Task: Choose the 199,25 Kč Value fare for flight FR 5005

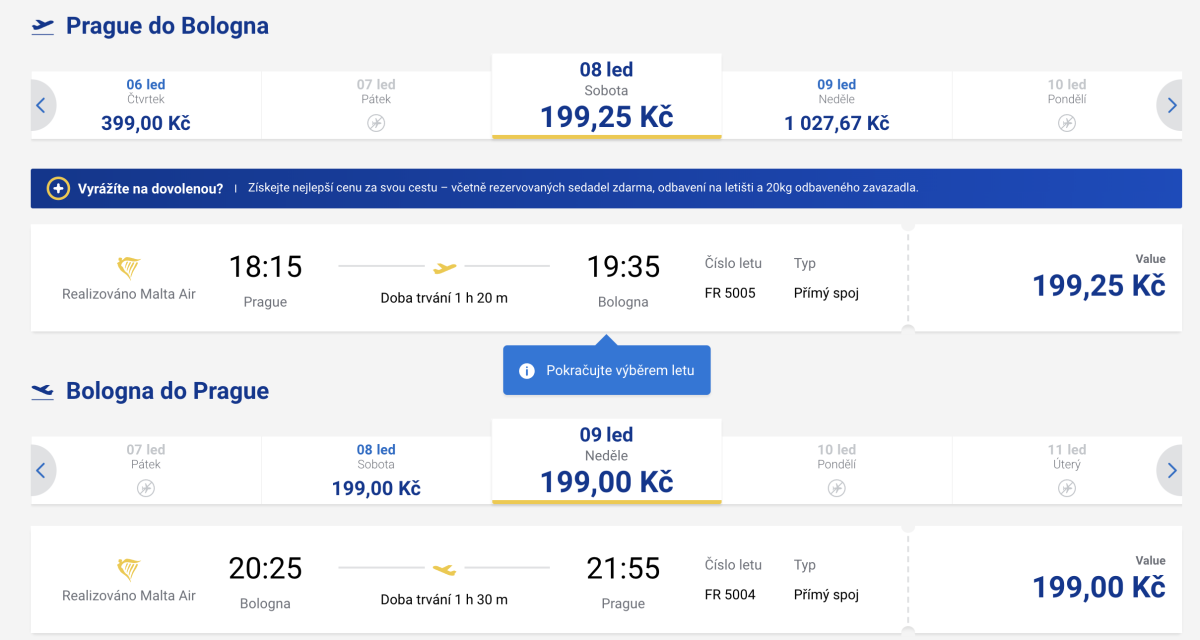Action: coord(1098,285)
